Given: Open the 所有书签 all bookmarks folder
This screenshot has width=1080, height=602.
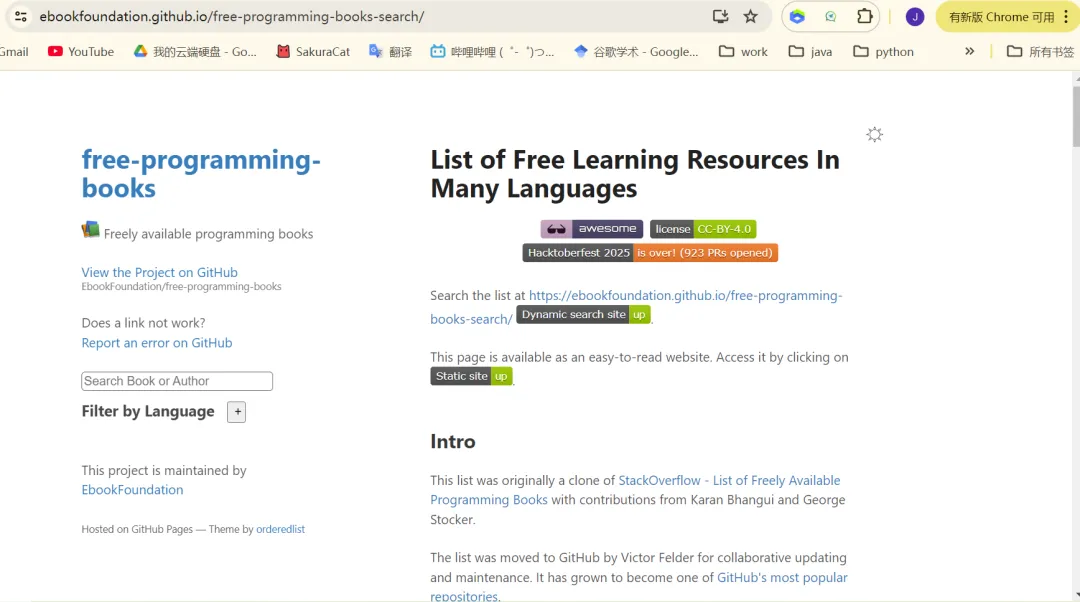Looking at the screenshot, I should tap(1040, 52).
